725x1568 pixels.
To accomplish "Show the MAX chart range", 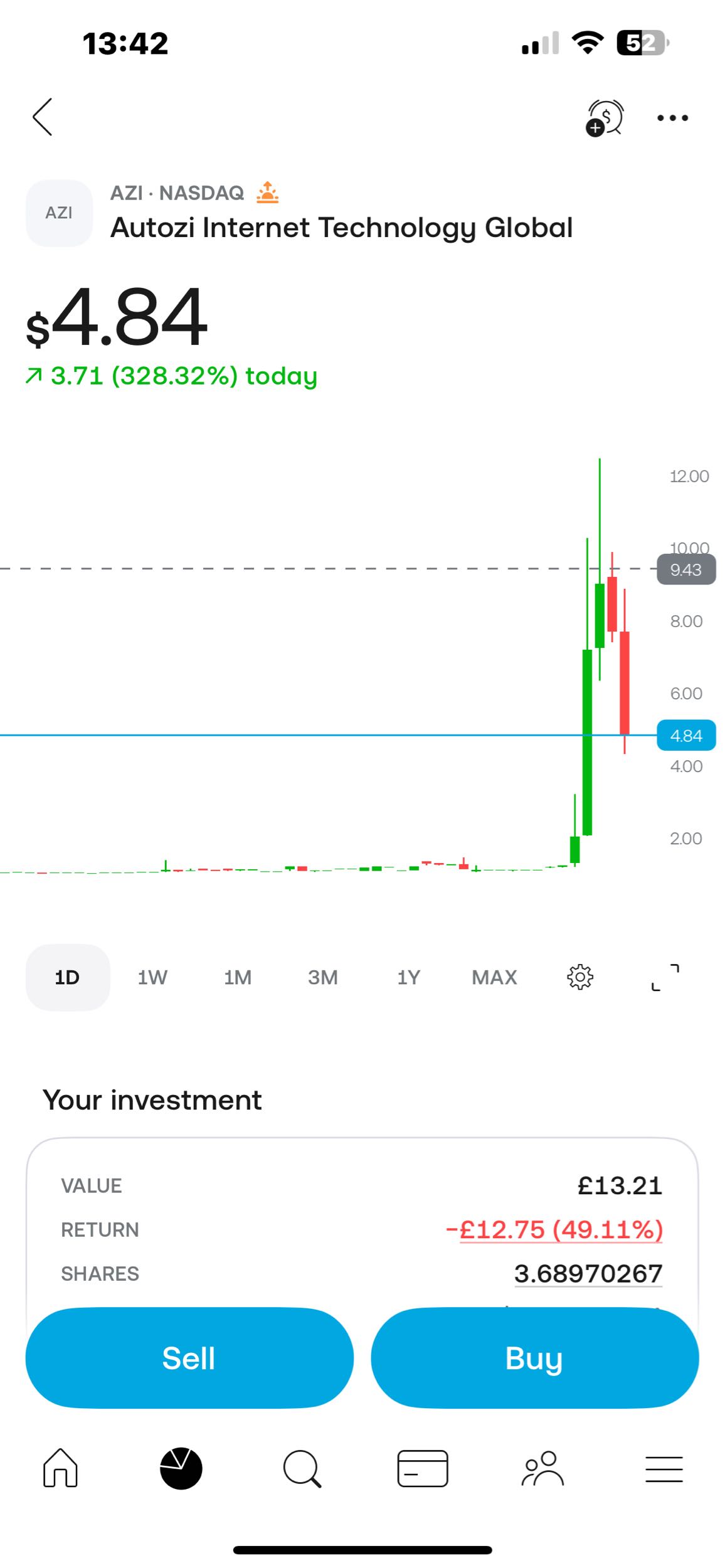I will click(494, 977).
